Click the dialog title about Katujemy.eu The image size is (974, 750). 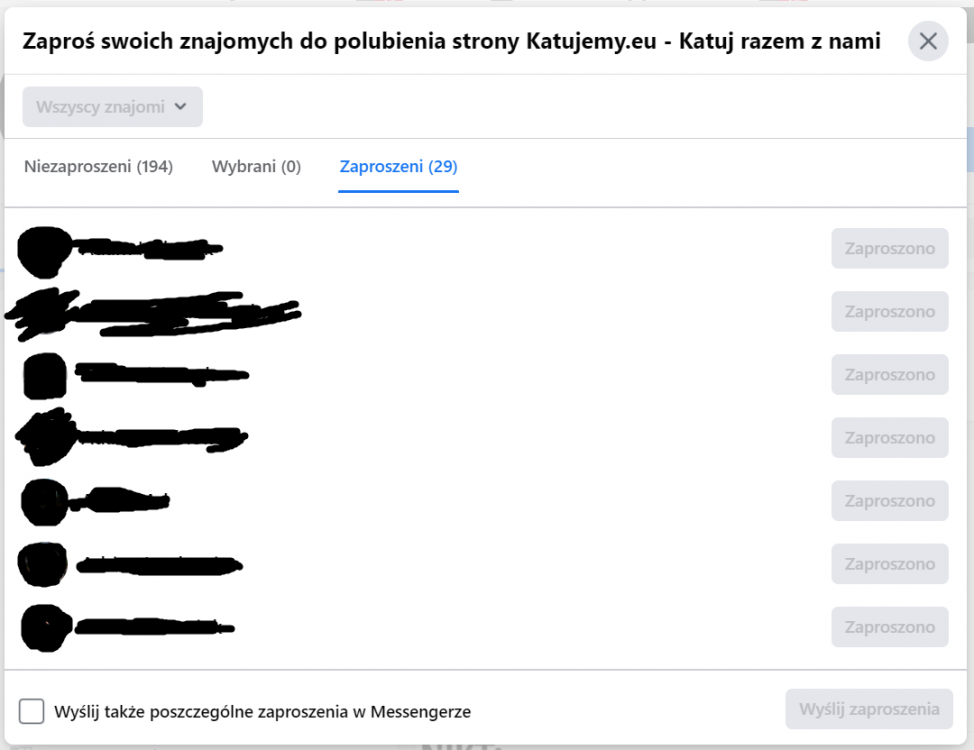pos(452,41)
